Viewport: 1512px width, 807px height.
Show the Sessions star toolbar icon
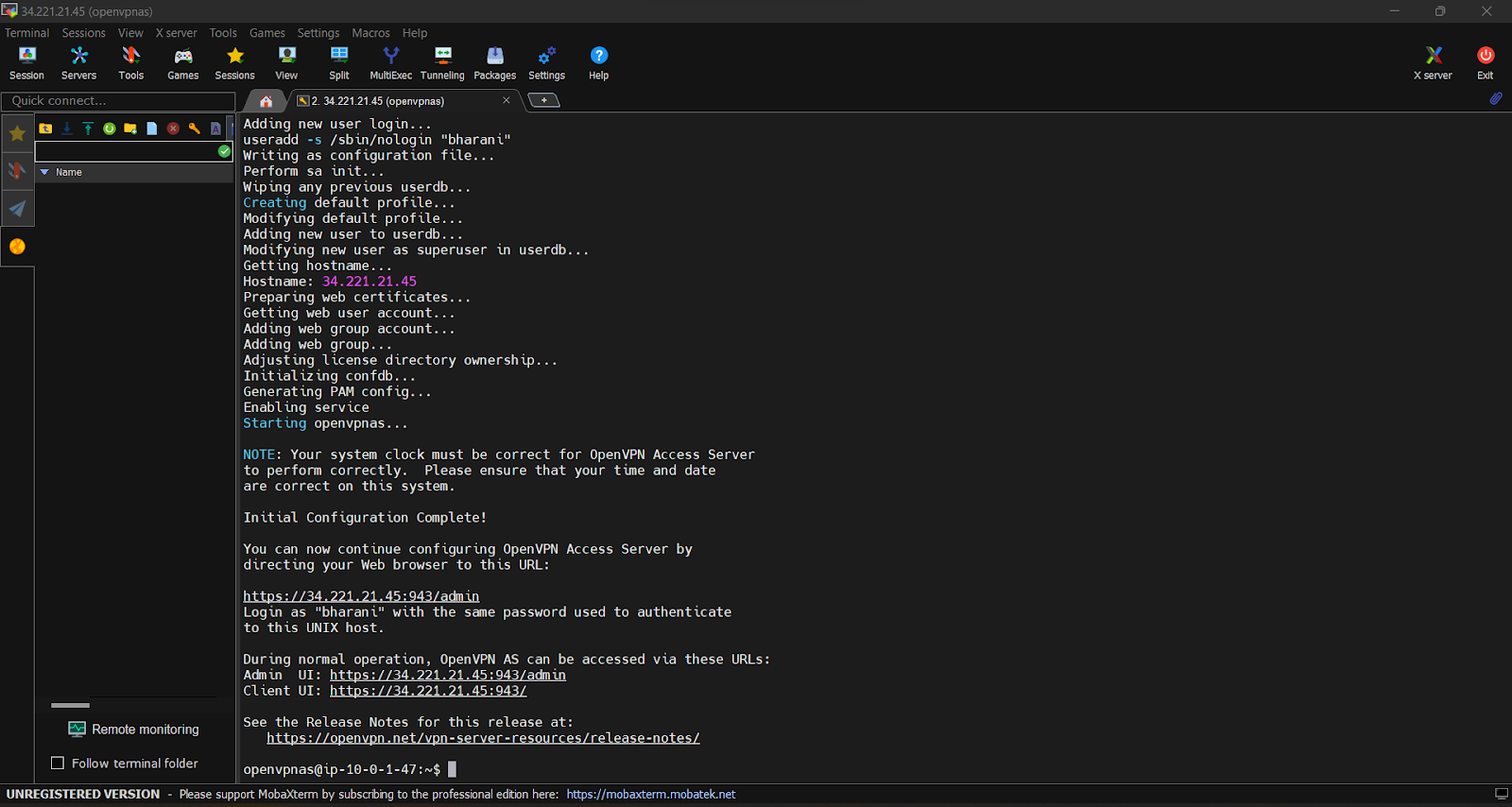tap(234, 63)
